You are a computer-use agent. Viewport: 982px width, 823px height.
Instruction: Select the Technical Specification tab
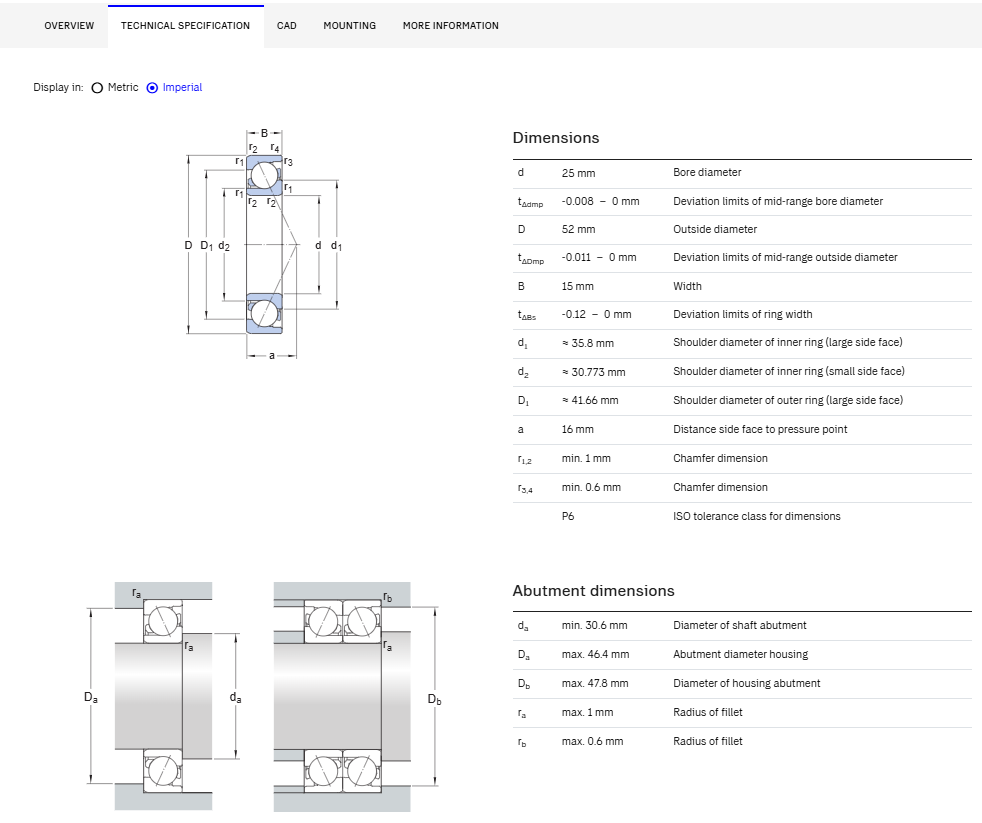[185, 26]
